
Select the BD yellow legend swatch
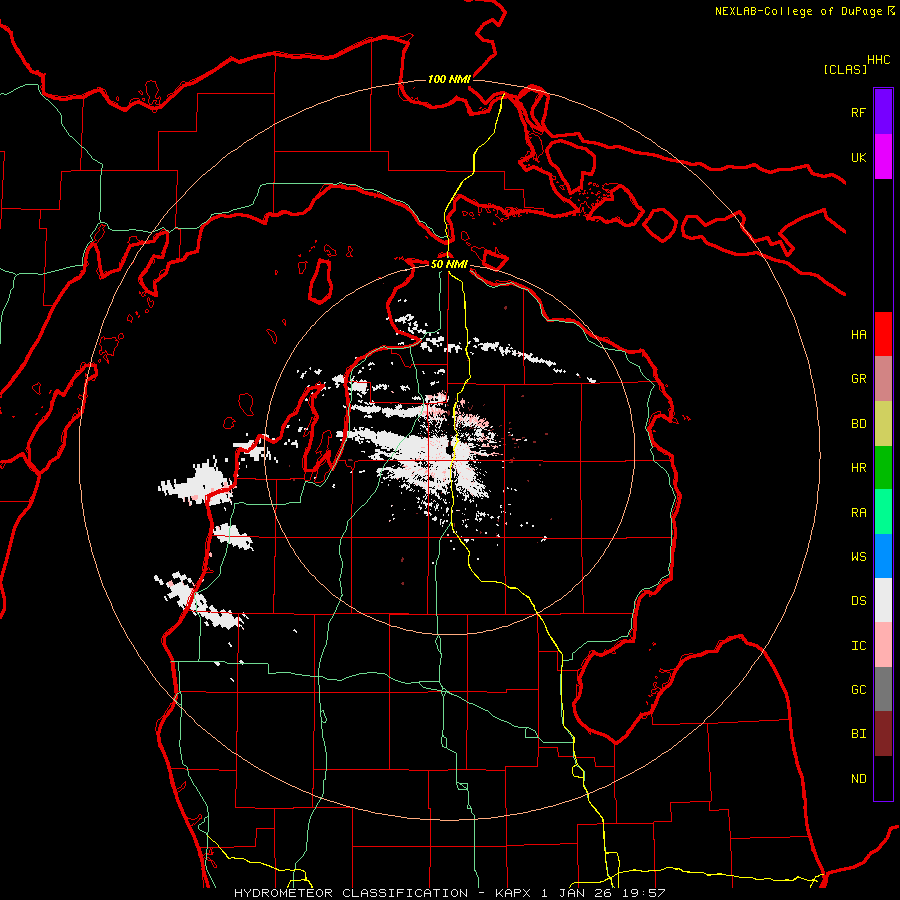pyautogui.click(x=883, y=424)
